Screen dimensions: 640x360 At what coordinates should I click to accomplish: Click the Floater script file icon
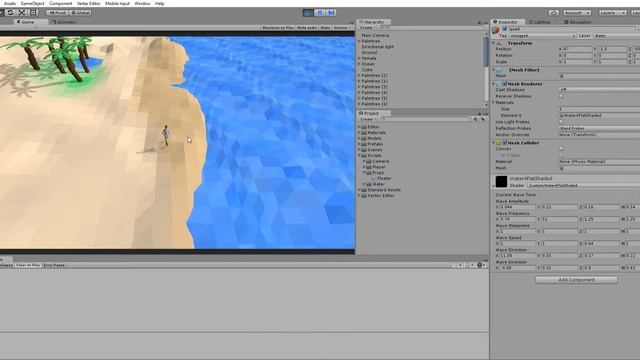[x=374, y=178]
